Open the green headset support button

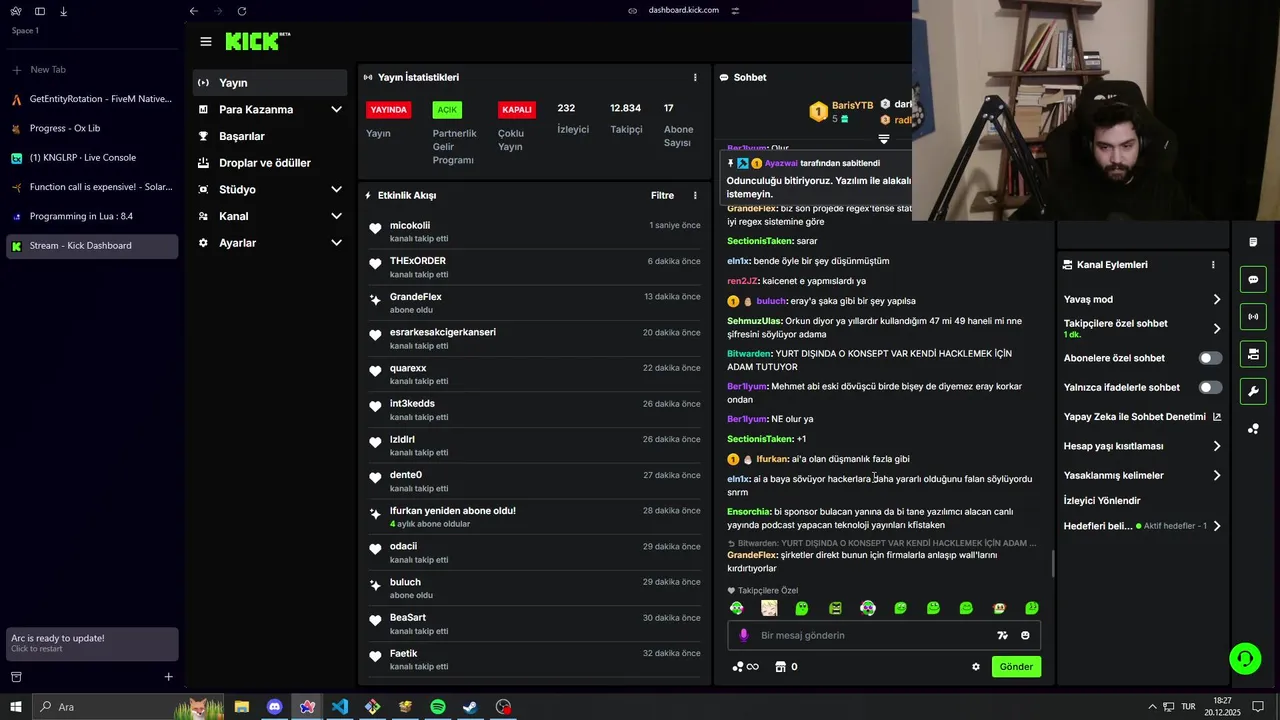coord(1245,658)
